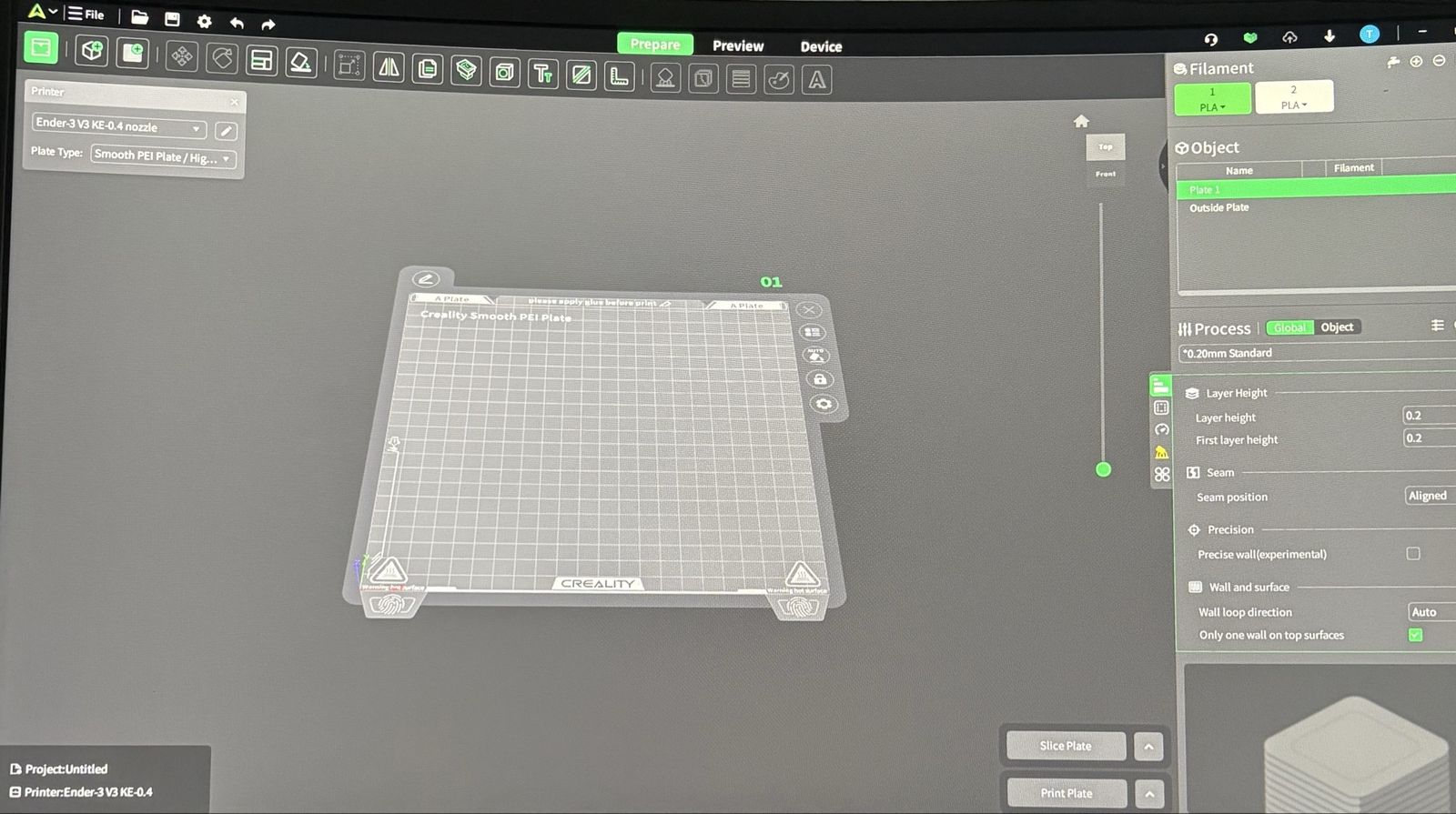Screen dimensions: 1456x814
Task: Open the user account avatar
Action: [x=1370, y=35]
